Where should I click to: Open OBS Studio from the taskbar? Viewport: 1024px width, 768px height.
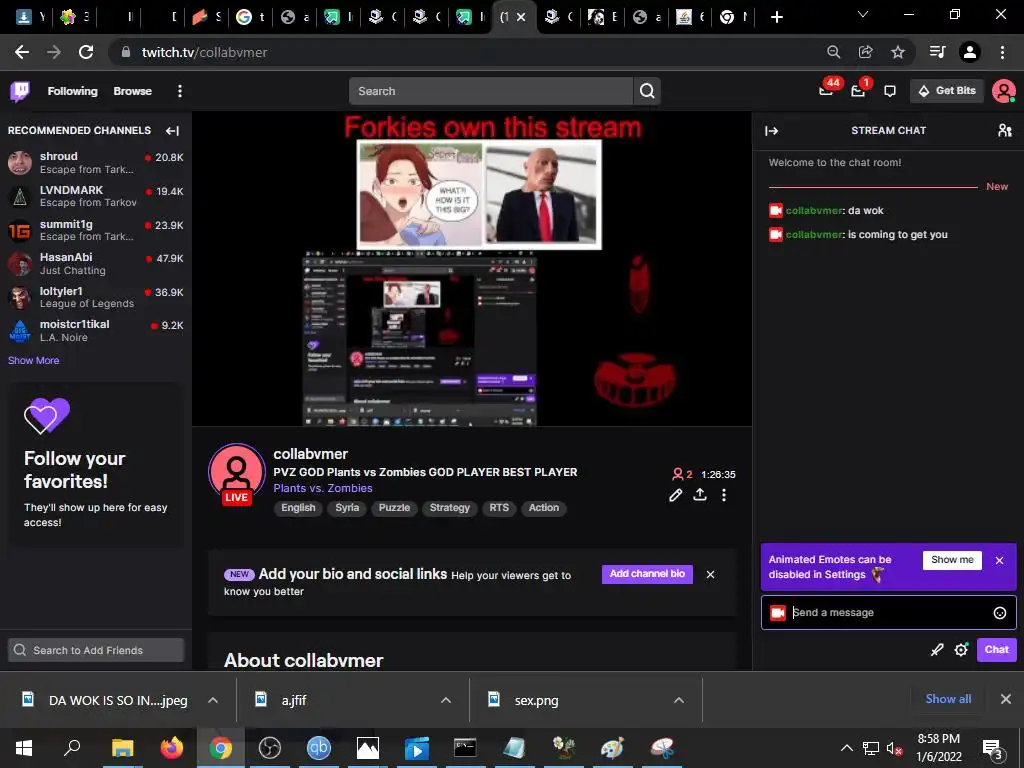pos(270,748)
